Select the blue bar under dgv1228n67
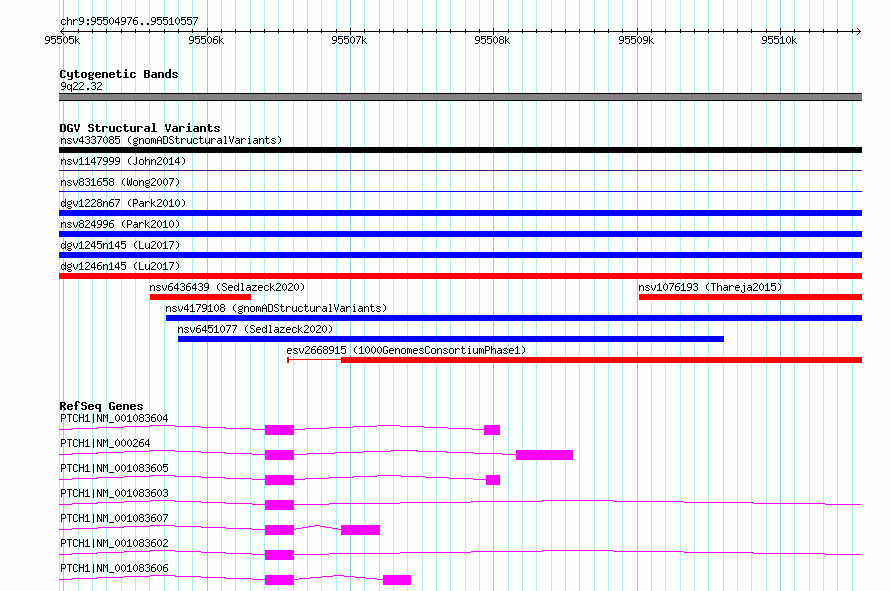The height and width of the screenshot is (591, 890). [x=460, y=213]
